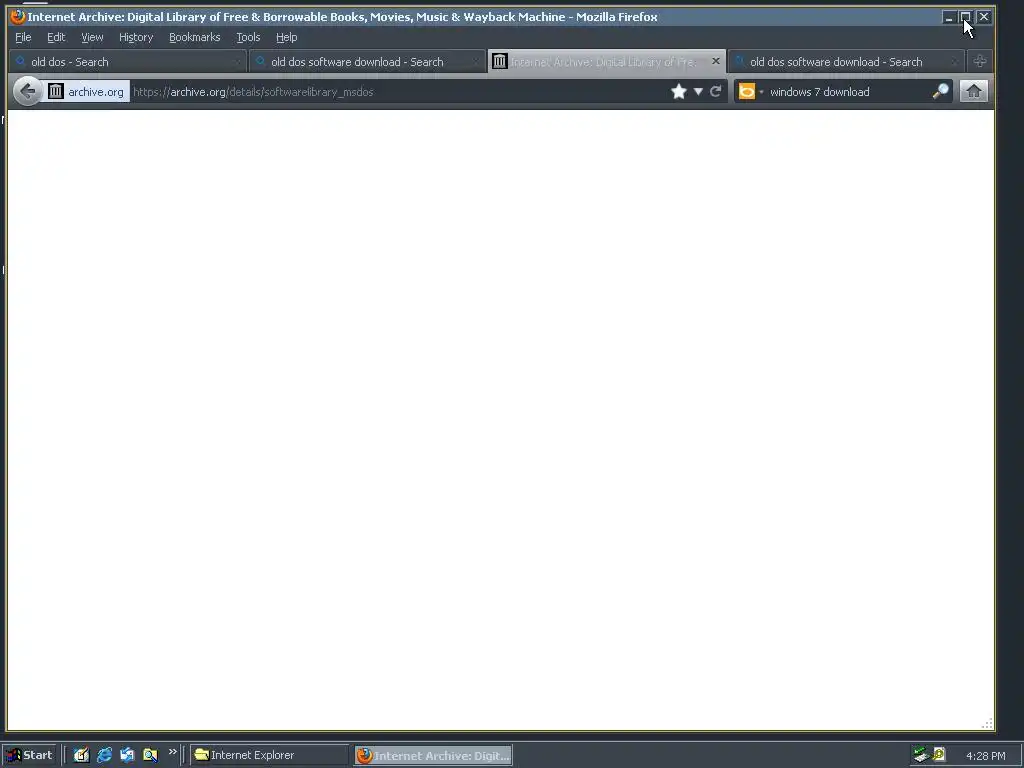The width and height of the screenshot is (1024, 768).
Task: Open the bookmarks dropdown arrow beside the star
Action: (x=698, y=91)
